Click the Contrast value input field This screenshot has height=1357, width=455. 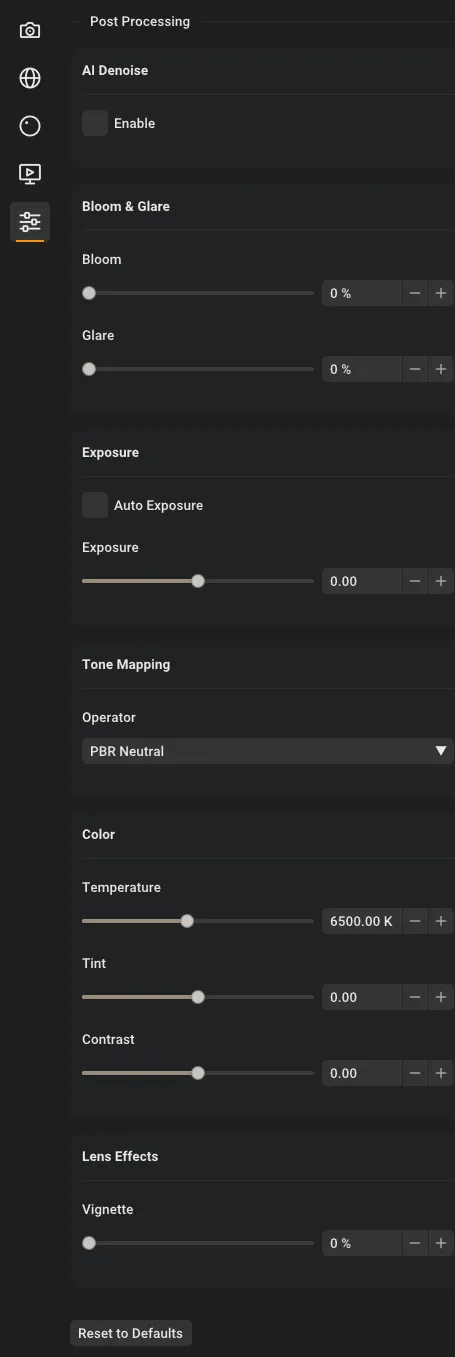click(362, 1073)
